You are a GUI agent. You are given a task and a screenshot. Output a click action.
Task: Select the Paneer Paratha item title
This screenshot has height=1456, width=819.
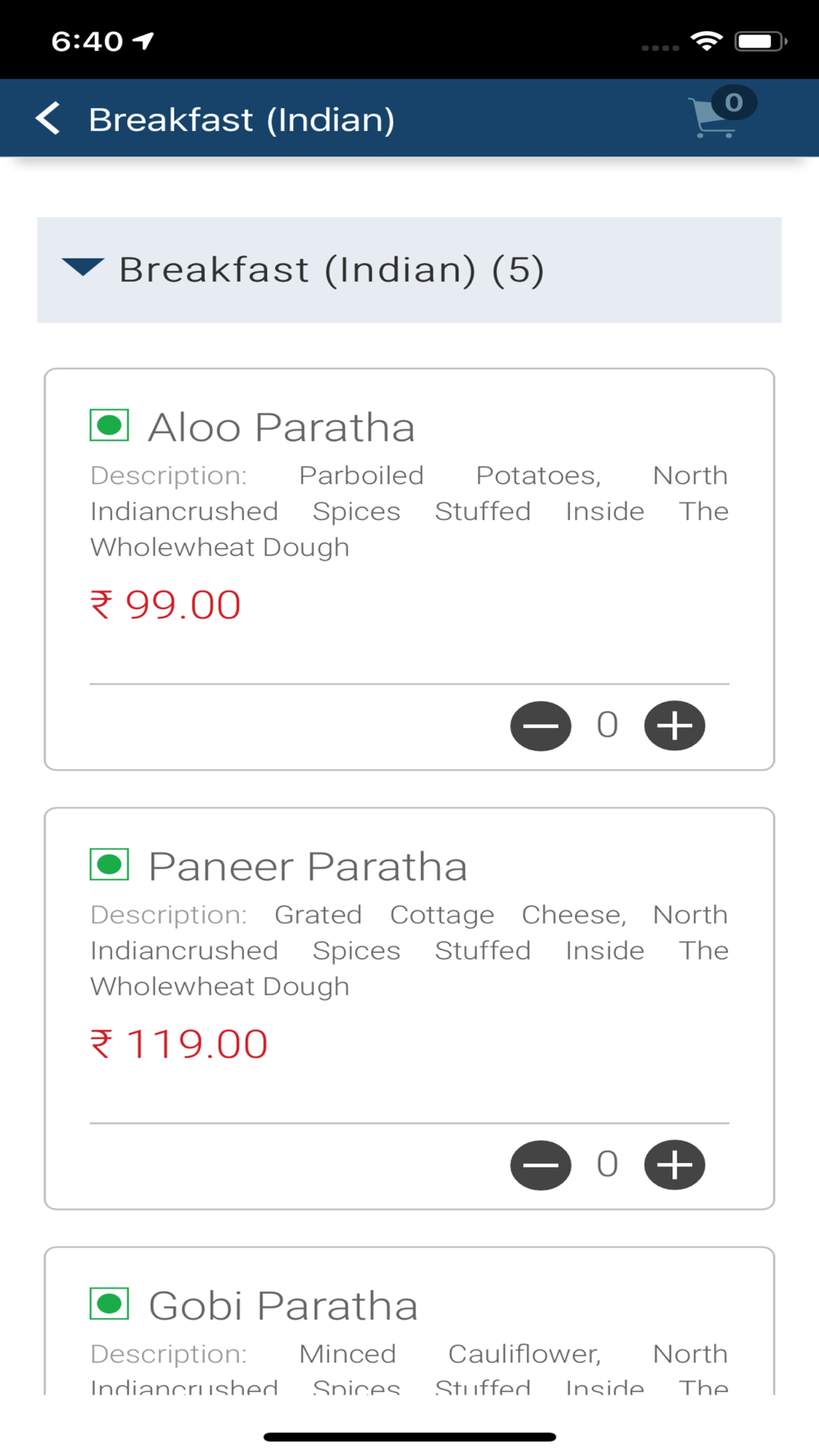[x=307, y=866]
